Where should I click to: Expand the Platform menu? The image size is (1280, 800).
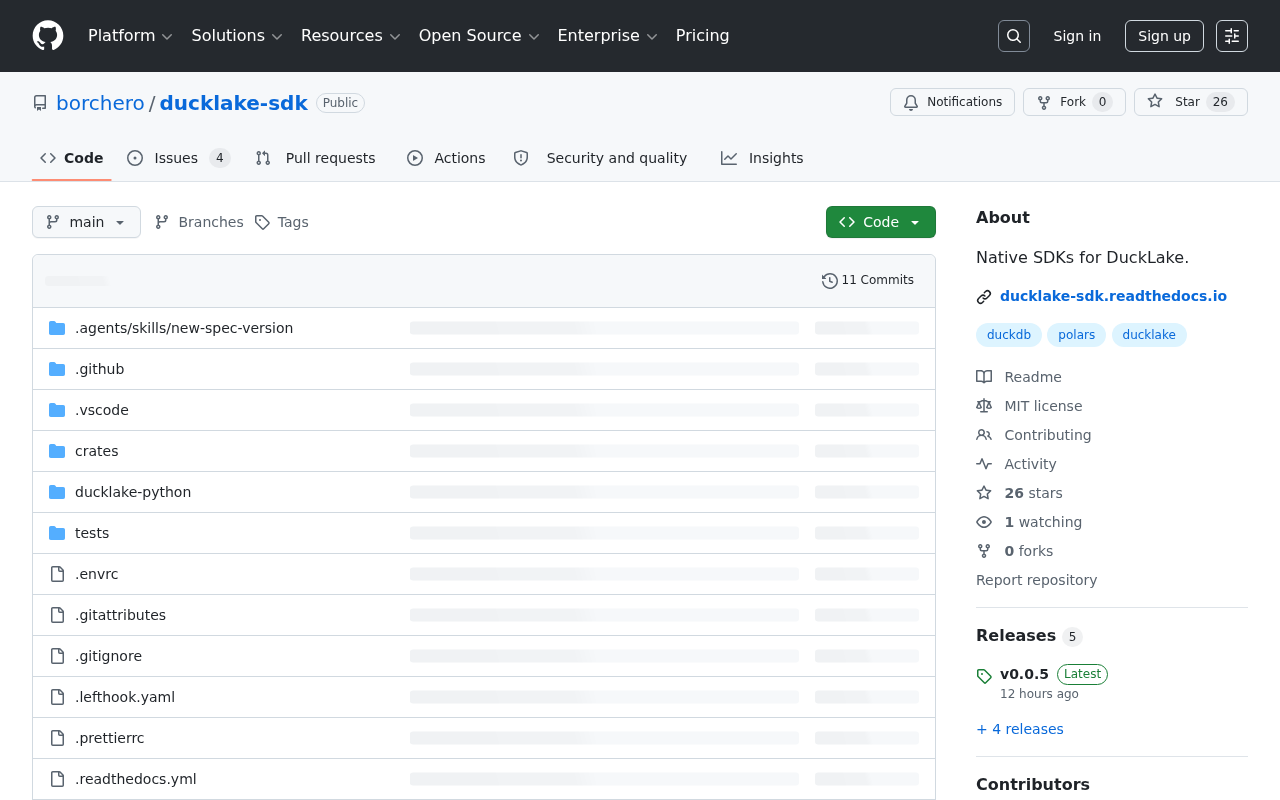click(x=131, y=36)
